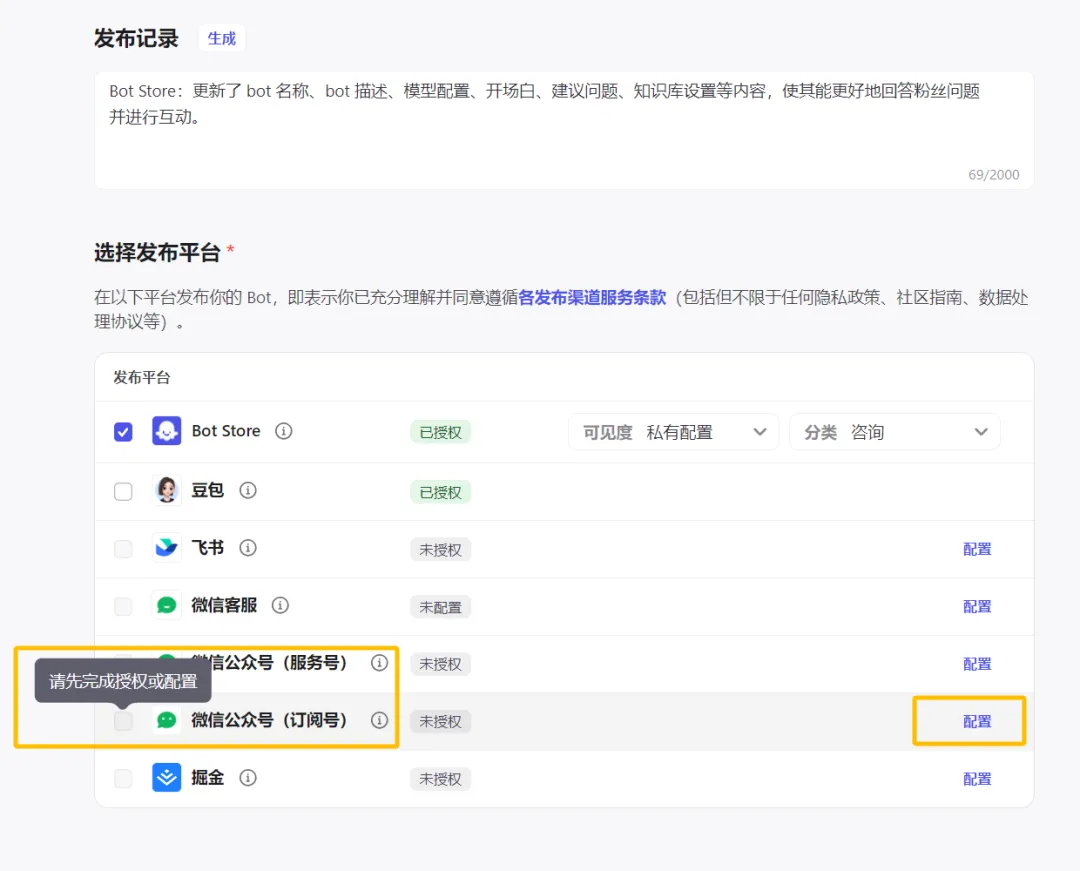Click 配置 link in 掘金 row

tap(976, 779)
